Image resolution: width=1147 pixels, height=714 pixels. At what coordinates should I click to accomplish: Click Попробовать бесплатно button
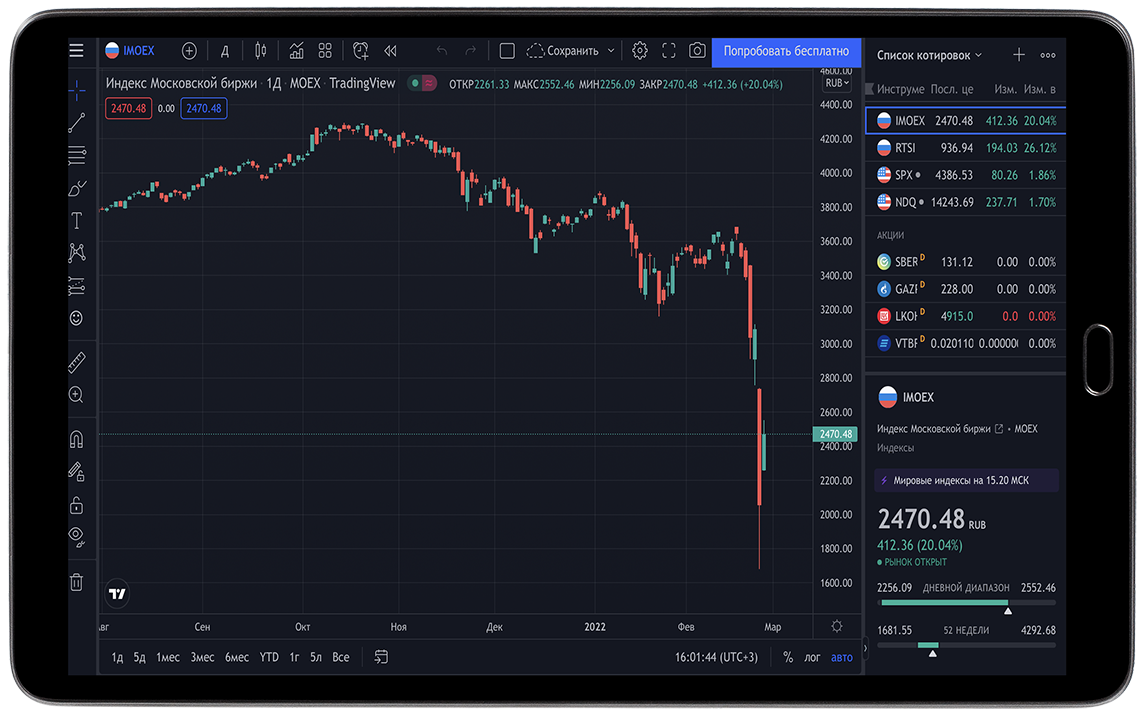point(786,51)
